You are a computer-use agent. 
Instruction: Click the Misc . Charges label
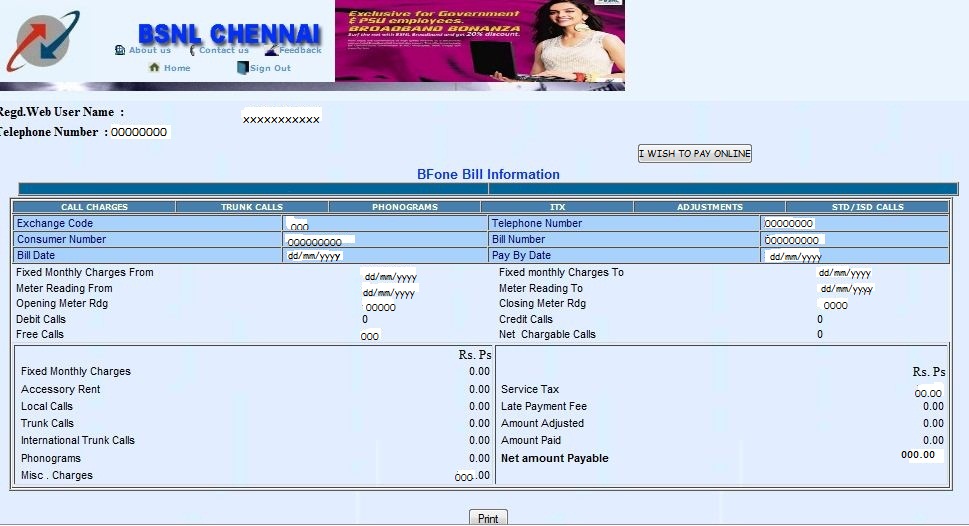pyautogui.click(x=57, y=475)
